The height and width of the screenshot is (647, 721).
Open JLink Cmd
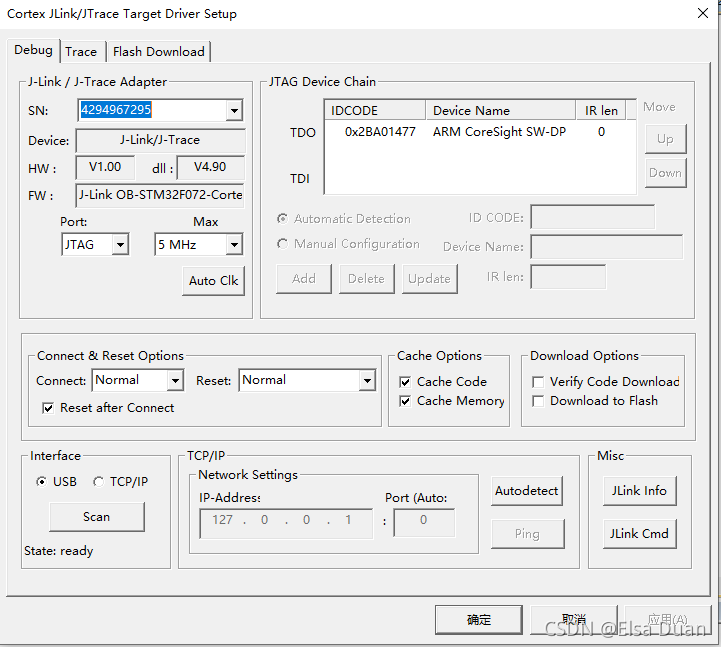pyautogui.click(x=640, y=533)
